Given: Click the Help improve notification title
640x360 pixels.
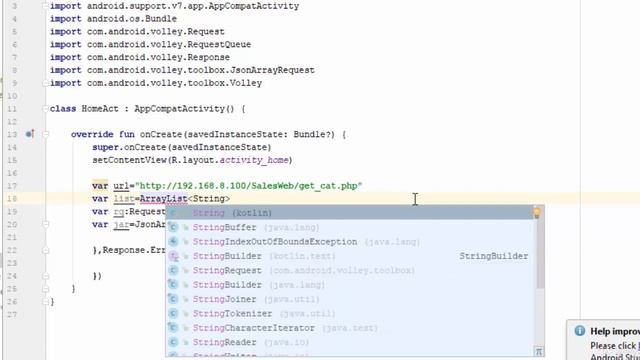Looking at the screenshot, I should (615, 331).
